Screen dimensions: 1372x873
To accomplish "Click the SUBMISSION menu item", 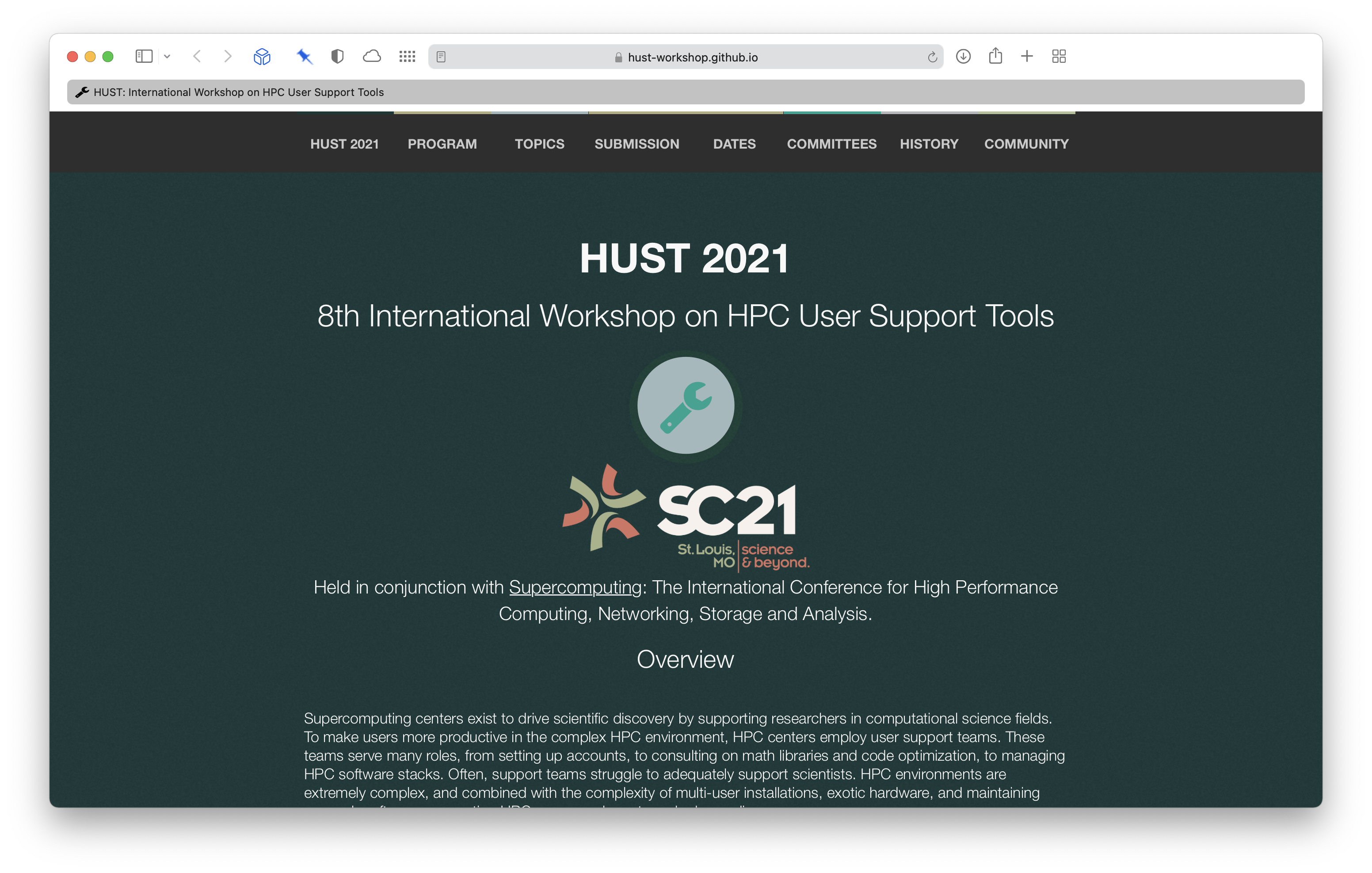I will point(636,143).
